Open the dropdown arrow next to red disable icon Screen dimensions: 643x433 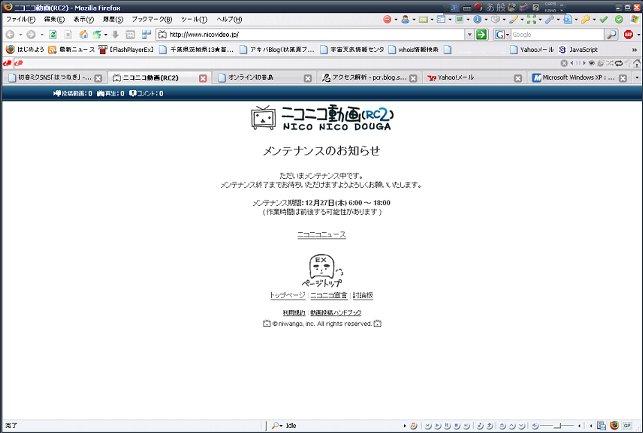pyautogui.click(x=396, y=19)
